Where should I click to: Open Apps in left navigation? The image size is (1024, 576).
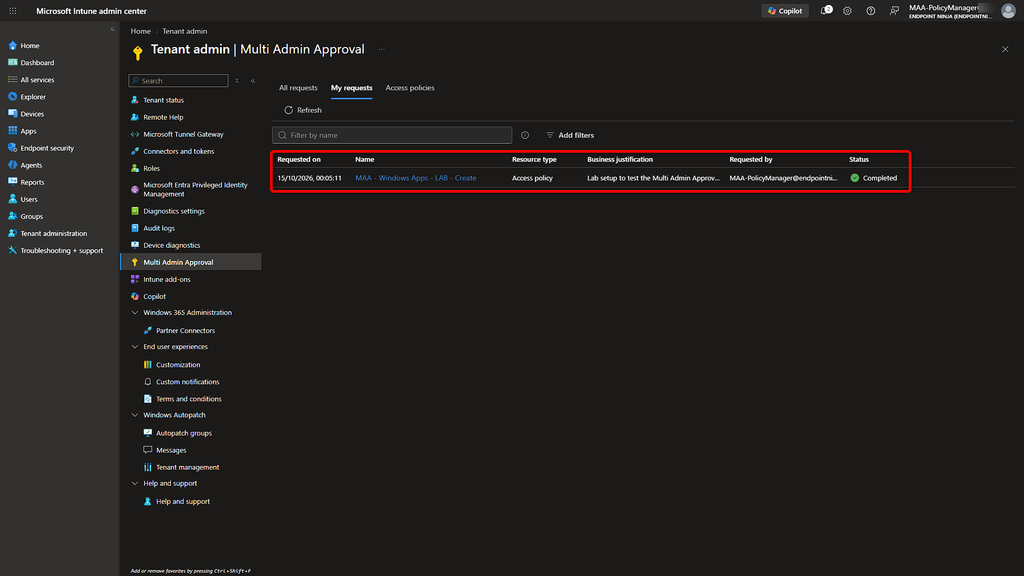point(28,131)
